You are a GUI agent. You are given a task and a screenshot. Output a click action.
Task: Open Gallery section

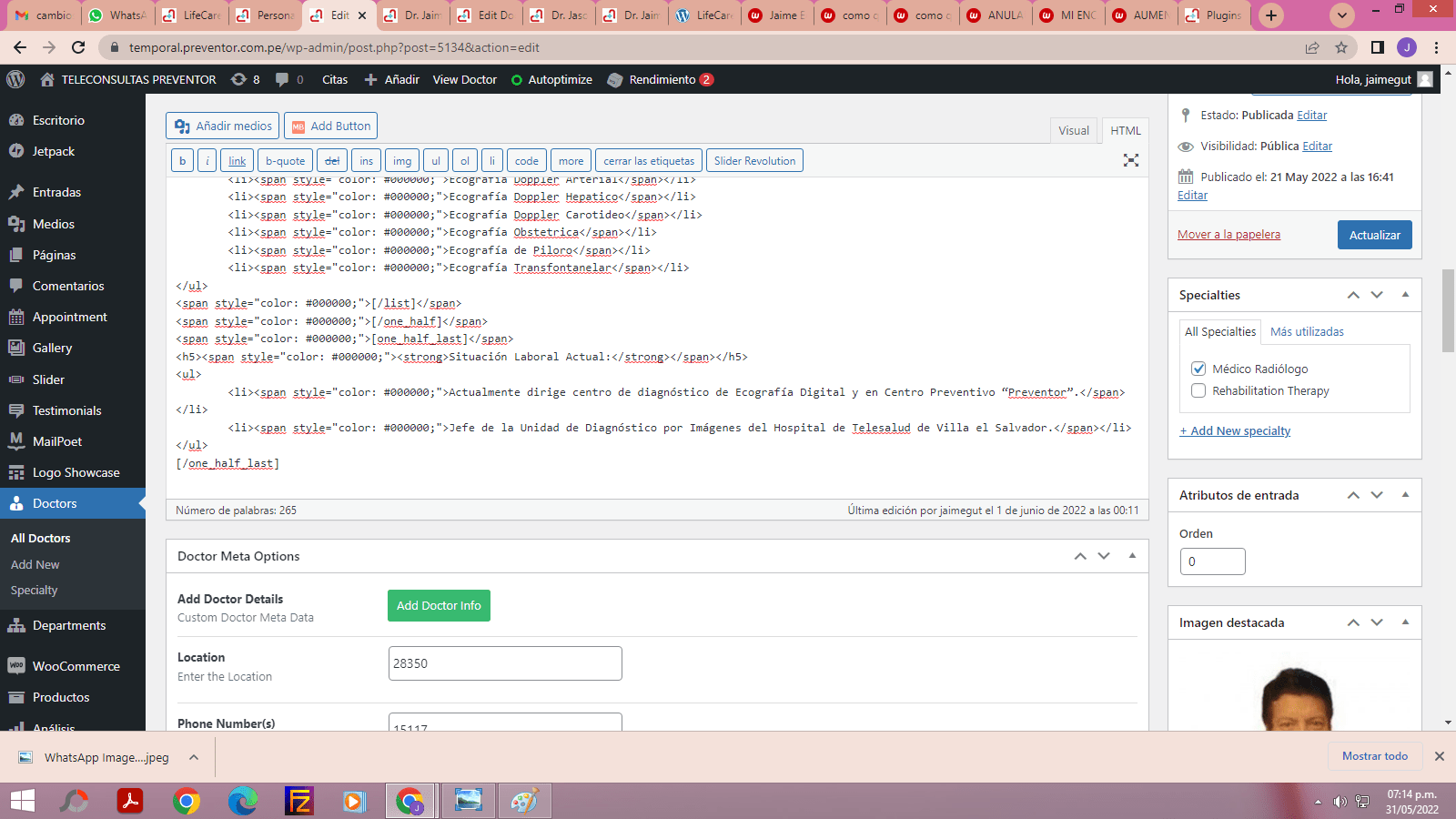pos(52,348)
